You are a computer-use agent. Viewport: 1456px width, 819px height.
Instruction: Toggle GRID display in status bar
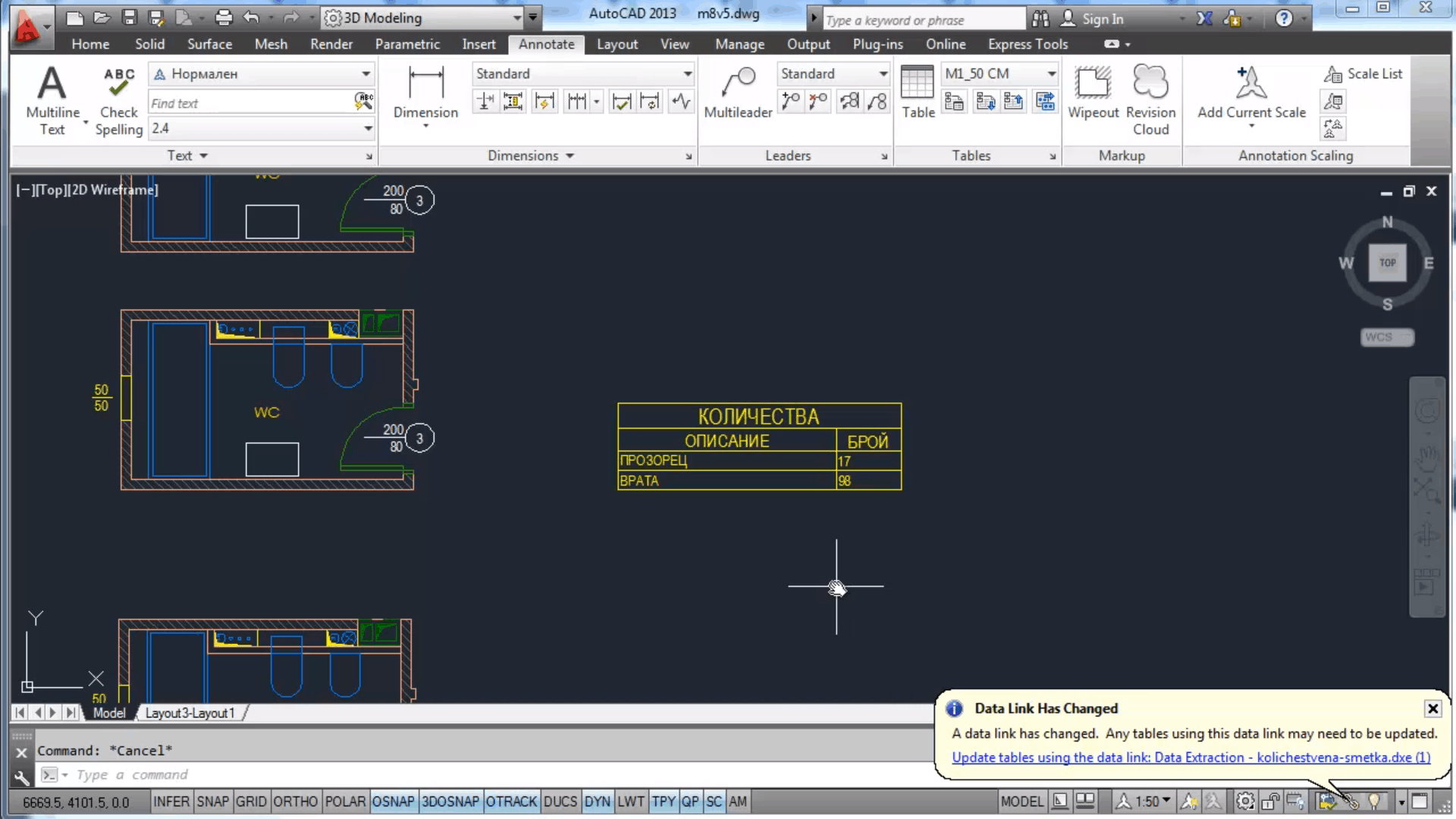pos(251,802)
